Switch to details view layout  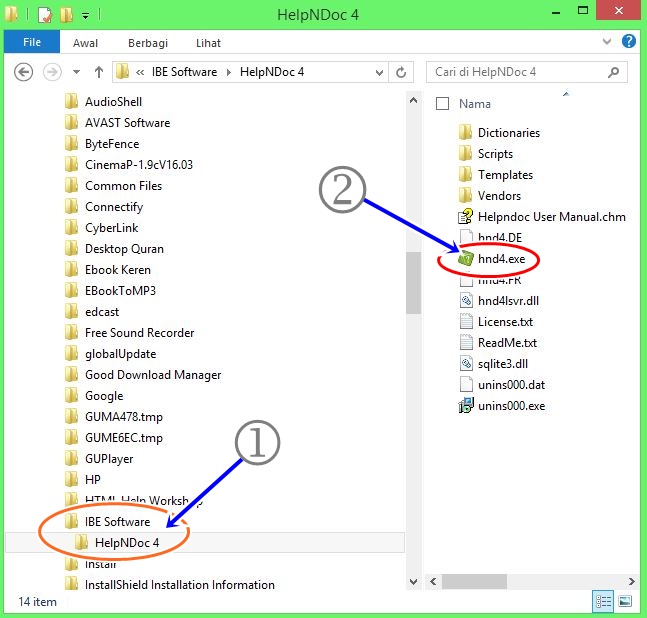click(602, 601)
